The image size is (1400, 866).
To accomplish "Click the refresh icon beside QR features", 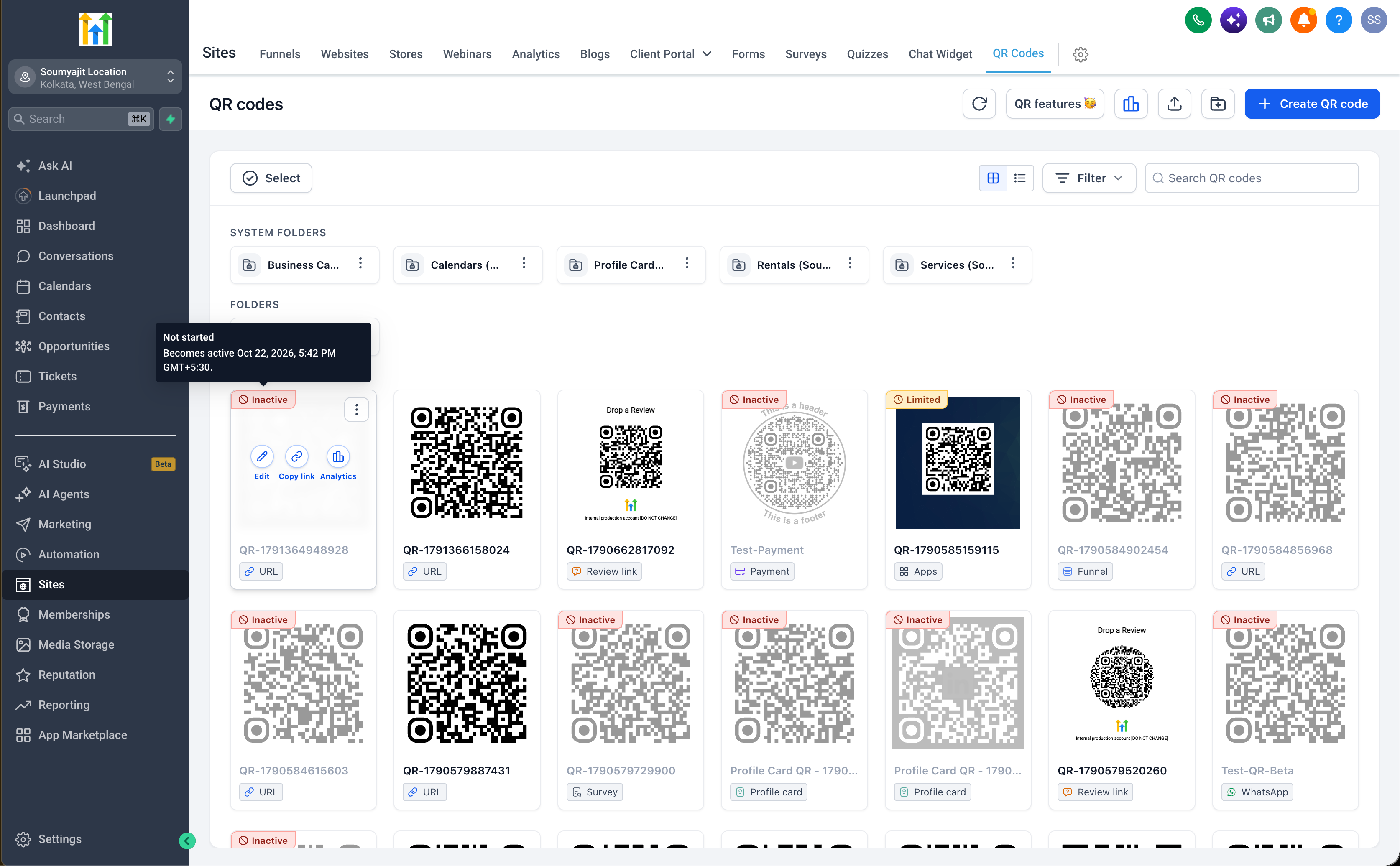I will pos(979,104).
